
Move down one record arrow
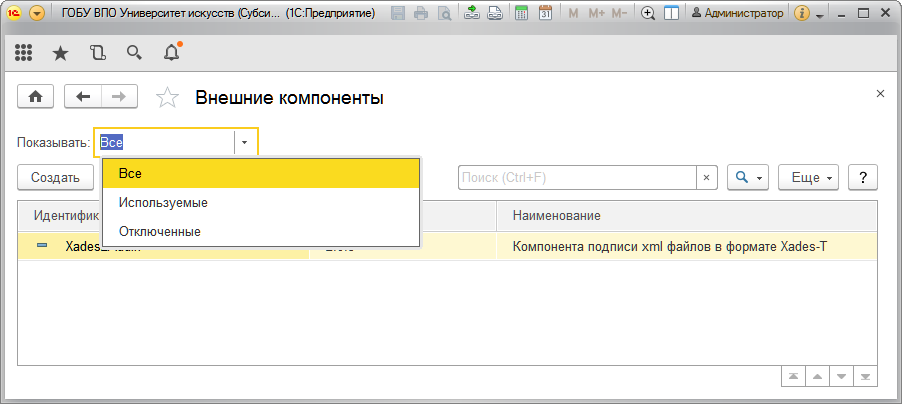[x=842, y=376]
